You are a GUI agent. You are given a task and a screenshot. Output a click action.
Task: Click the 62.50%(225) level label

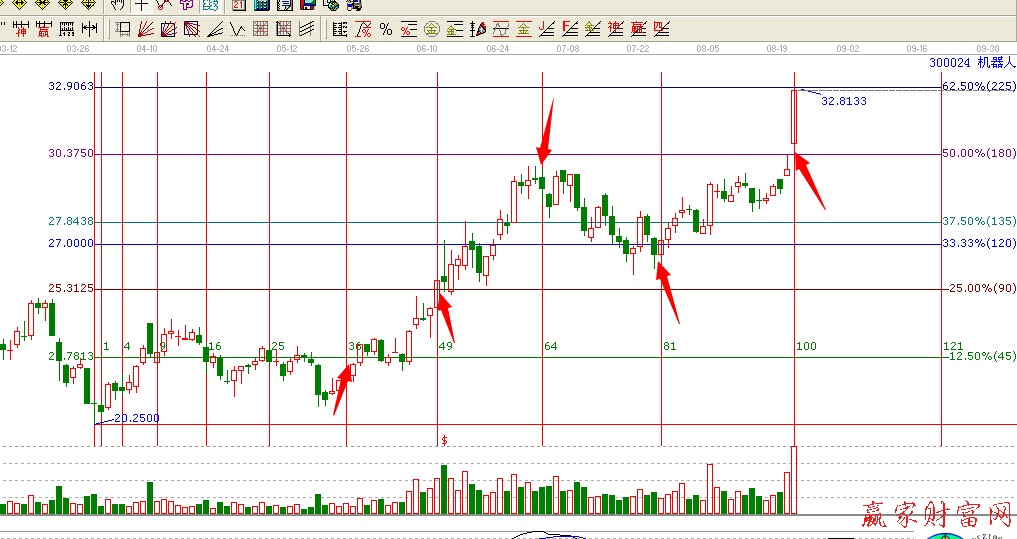point(979,87)
